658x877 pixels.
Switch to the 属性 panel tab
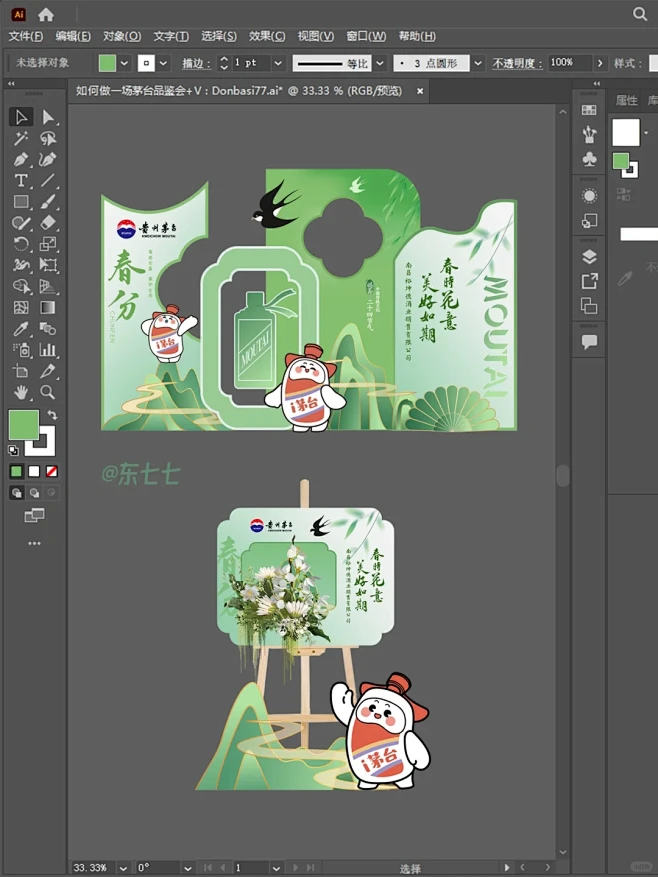coord(626,100)
